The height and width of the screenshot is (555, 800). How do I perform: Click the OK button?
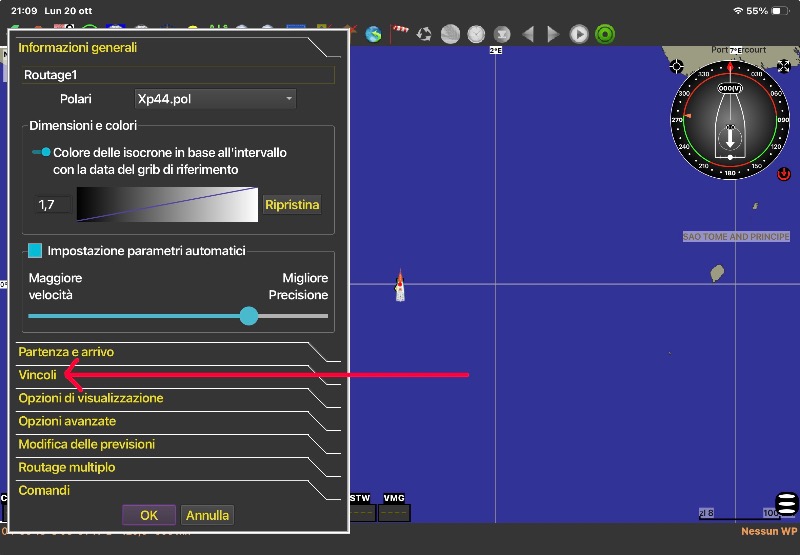coord(149,515)
